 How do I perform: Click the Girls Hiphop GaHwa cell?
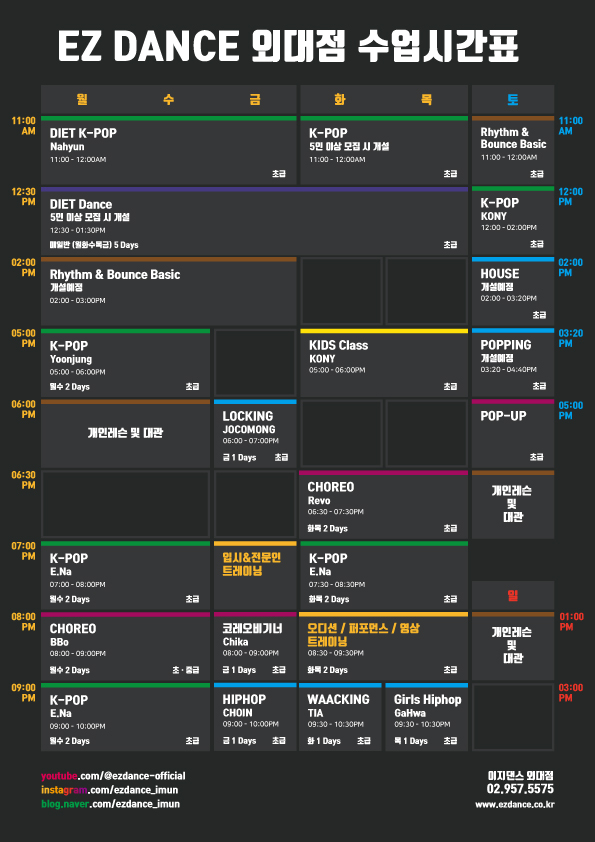point(427,717)
